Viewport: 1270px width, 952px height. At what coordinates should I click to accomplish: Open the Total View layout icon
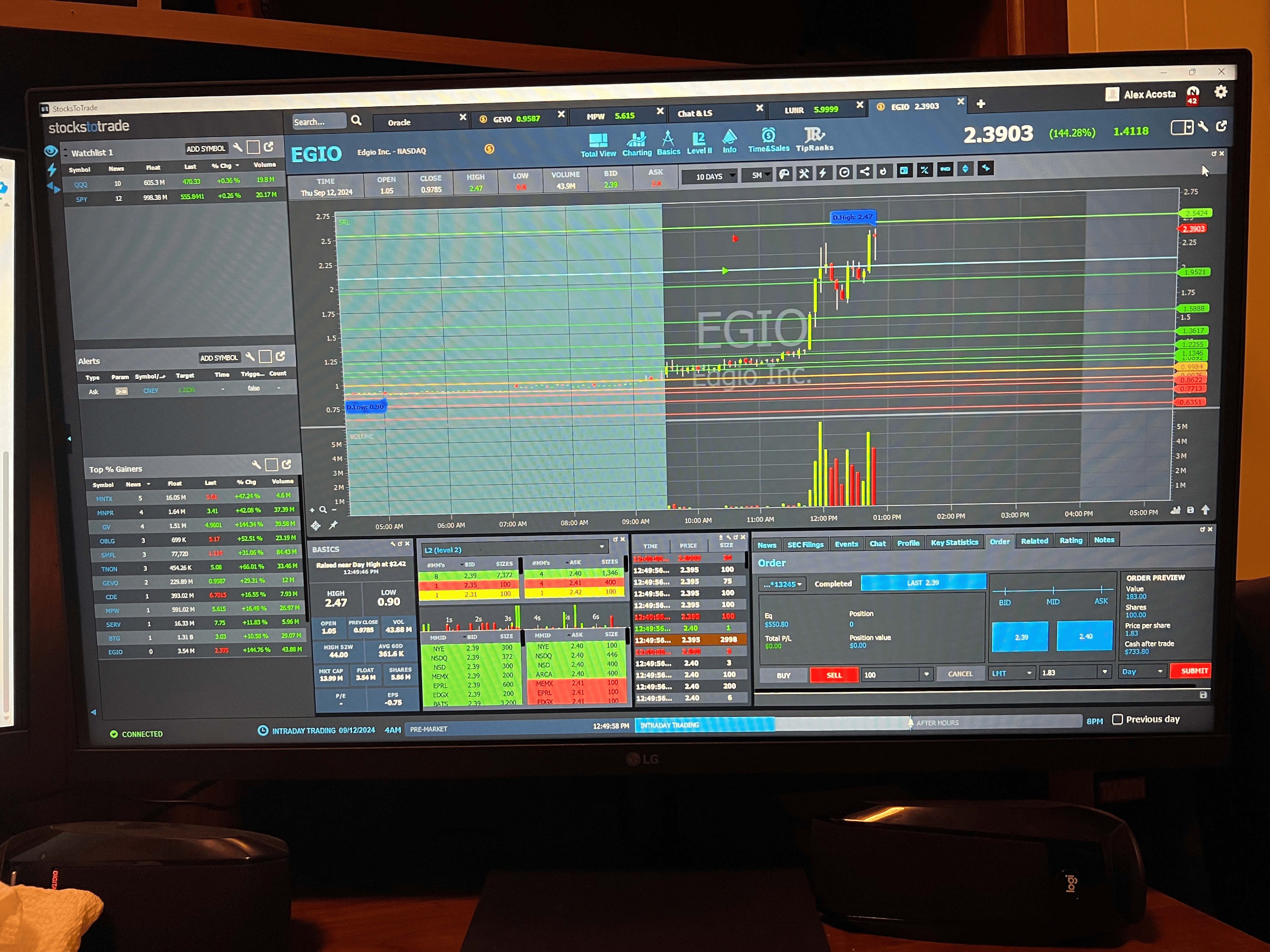598,141
